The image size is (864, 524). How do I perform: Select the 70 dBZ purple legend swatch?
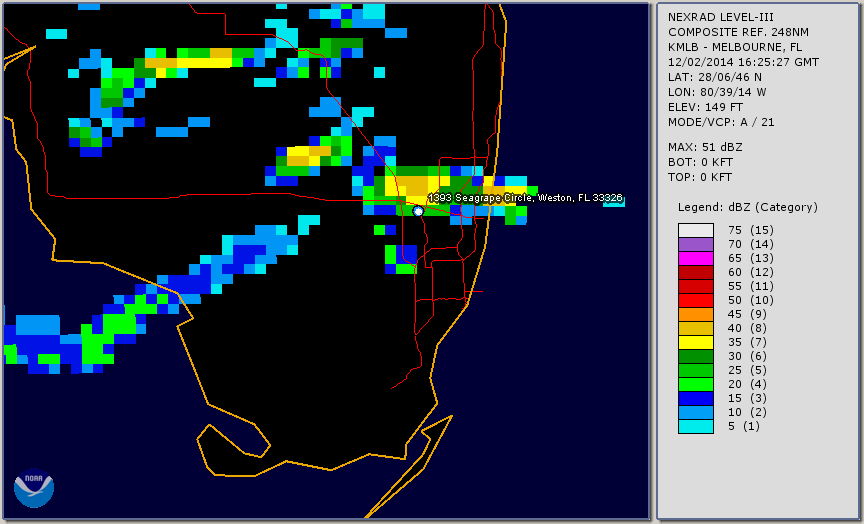[x=695, y=244]
